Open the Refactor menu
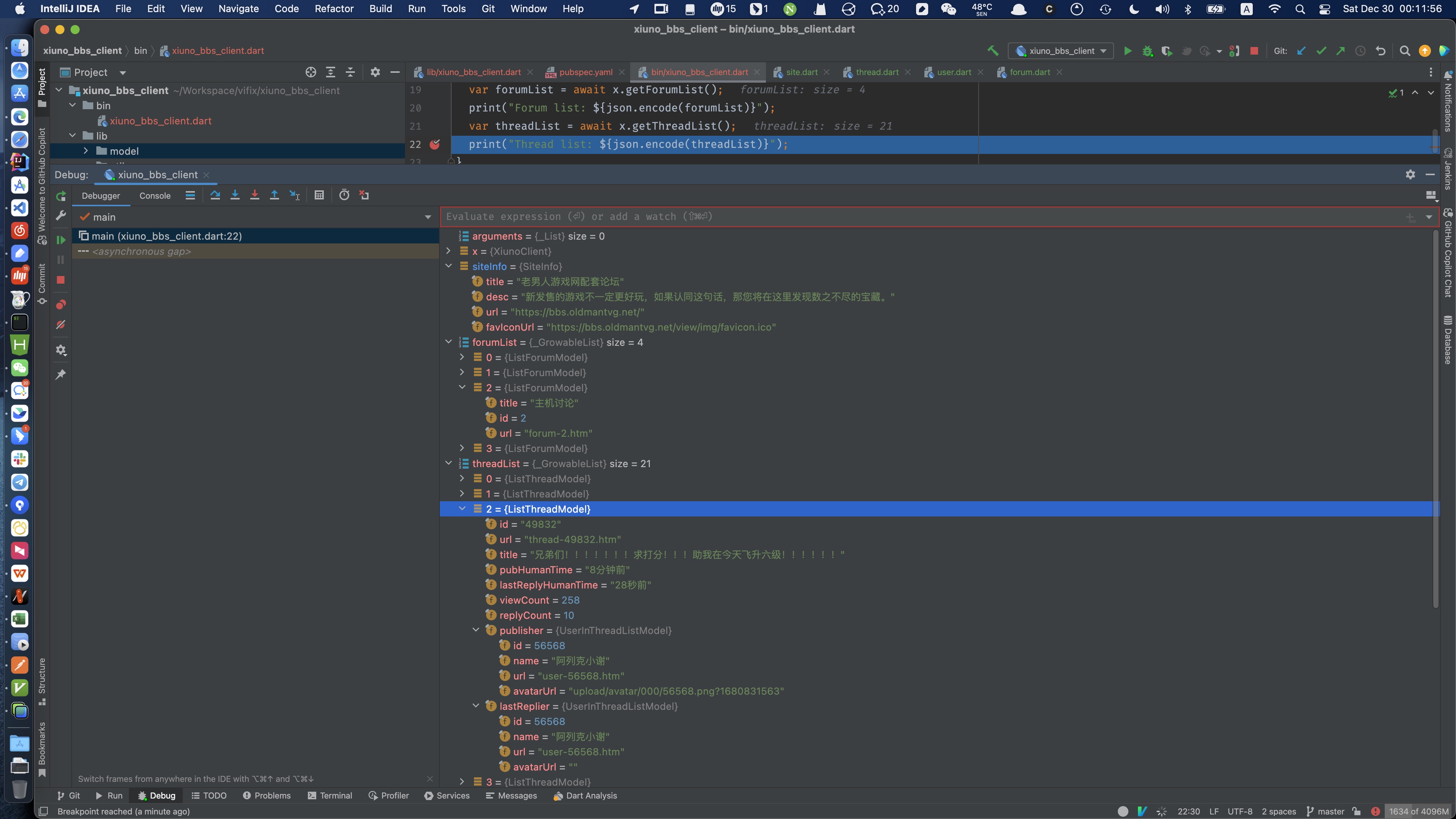The height and width of the screenshot is (819, 1456). click(x=334, y=9)
